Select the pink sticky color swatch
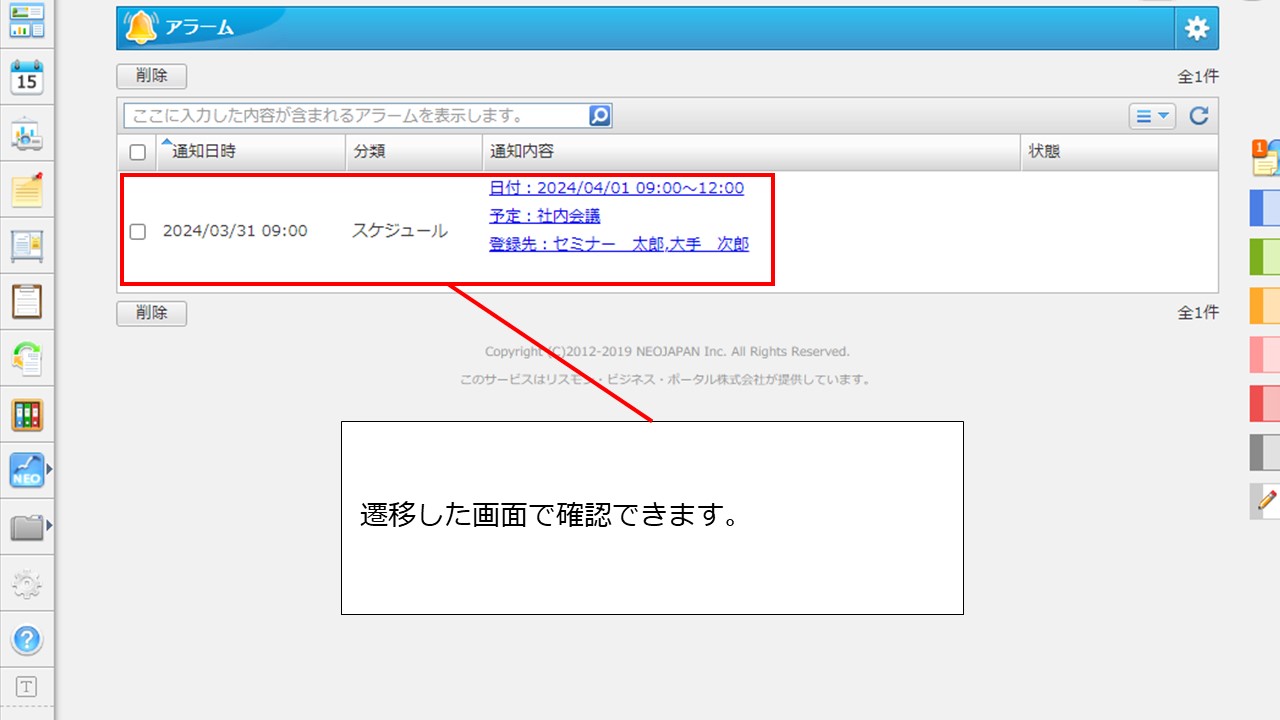Image resolution: width=1280 pixels, height=720 pixels. click(1265, 355)
